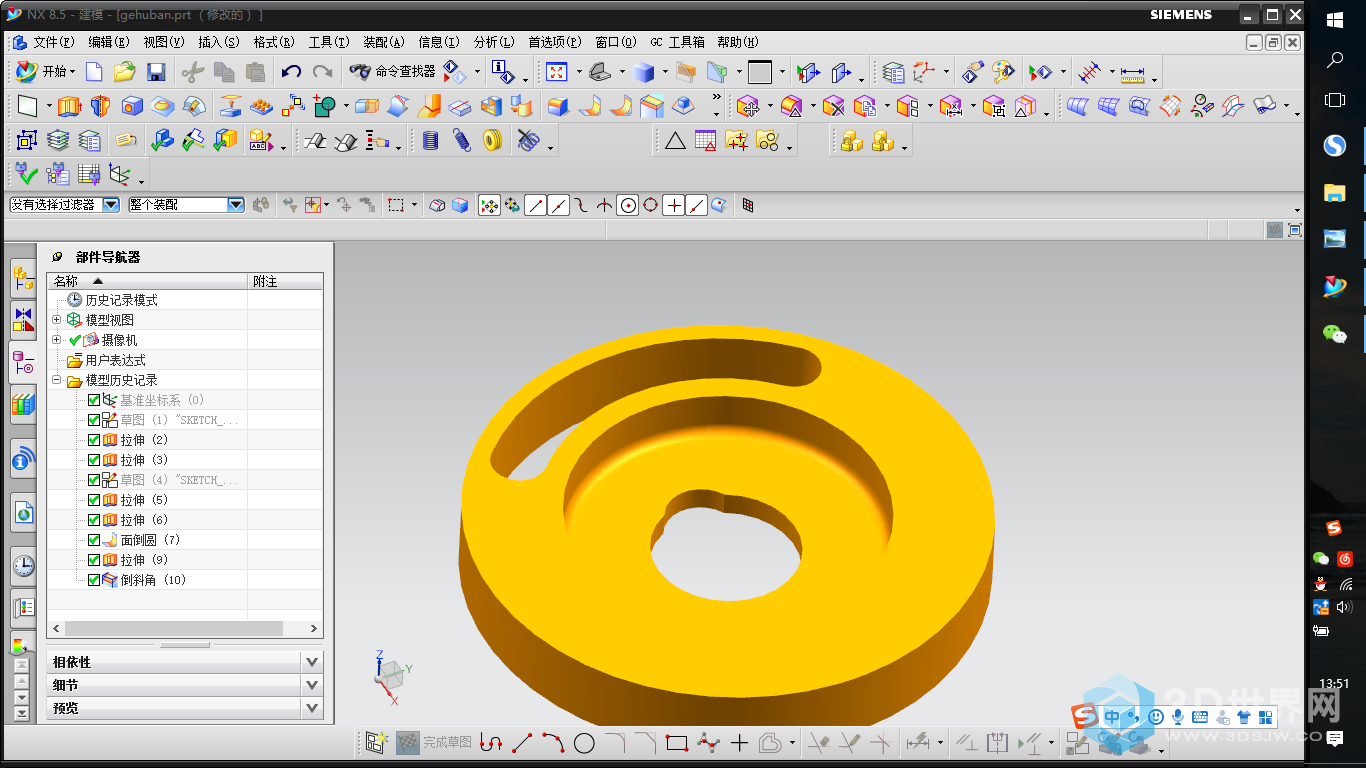Click the New file icon
Viewport: 1366px width, 768px height.
coord(94,72)
